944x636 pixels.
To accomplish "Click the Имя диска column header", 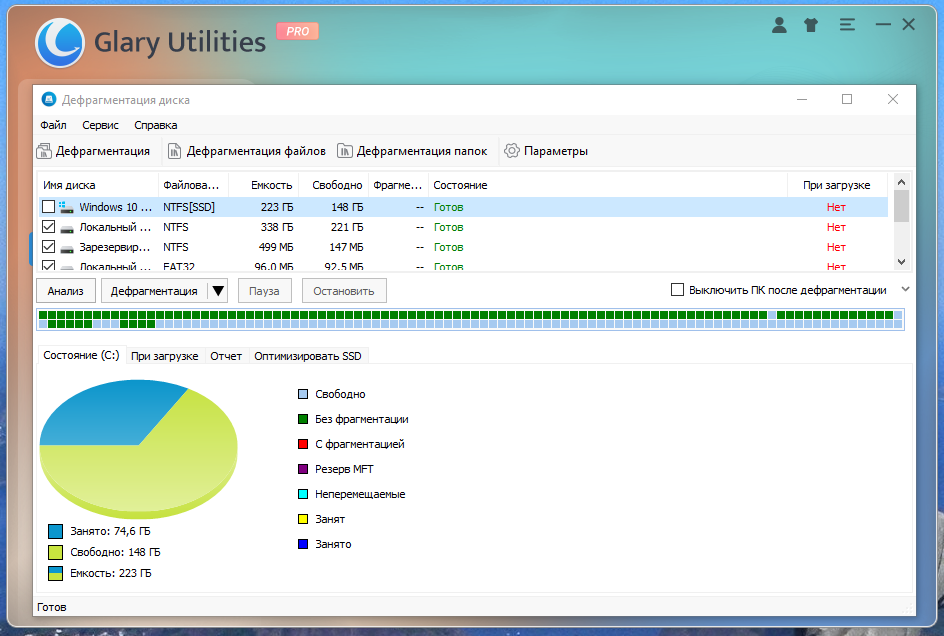I will (98, 185).
